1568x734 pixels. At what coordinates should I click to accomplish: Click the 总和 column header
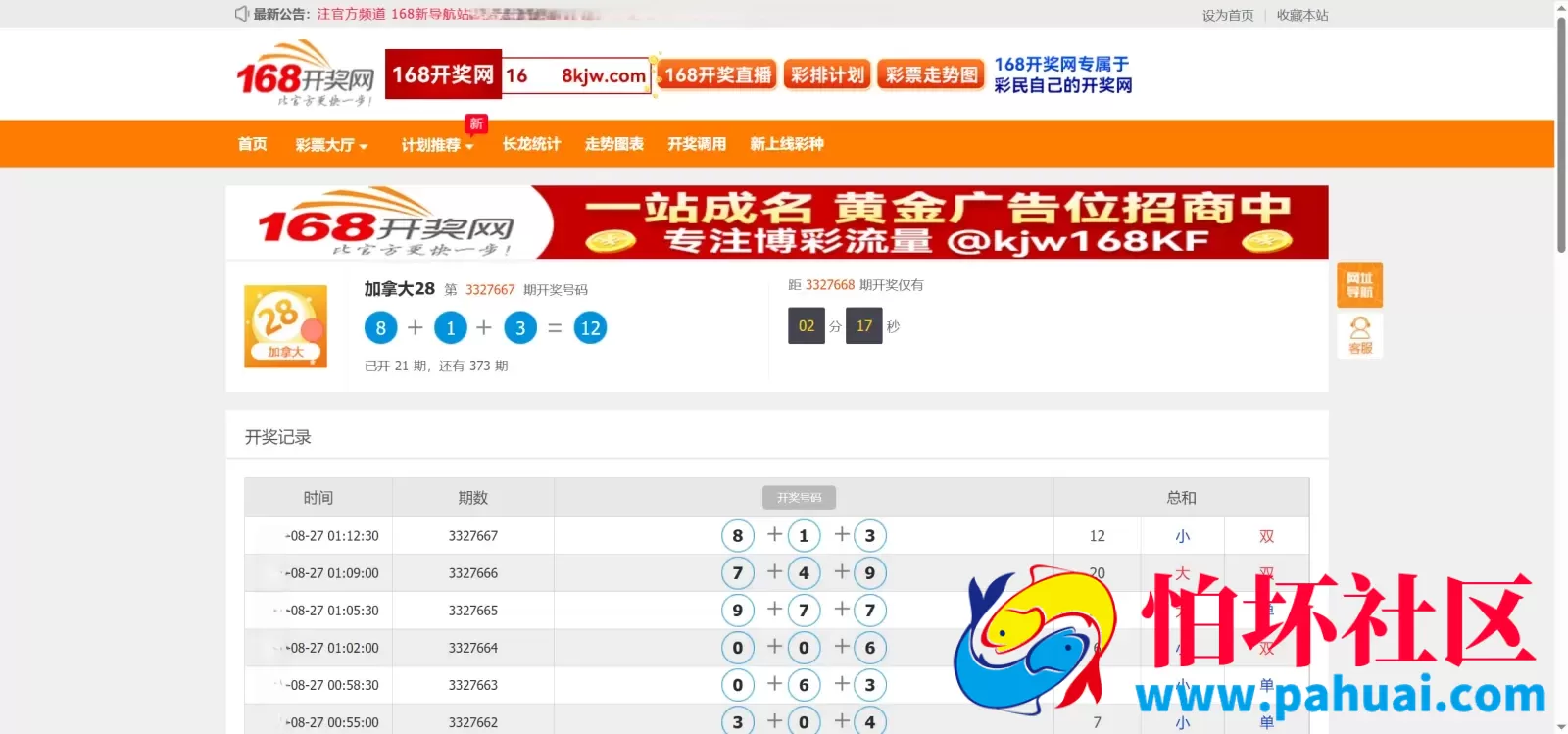tap(1182, 498)
